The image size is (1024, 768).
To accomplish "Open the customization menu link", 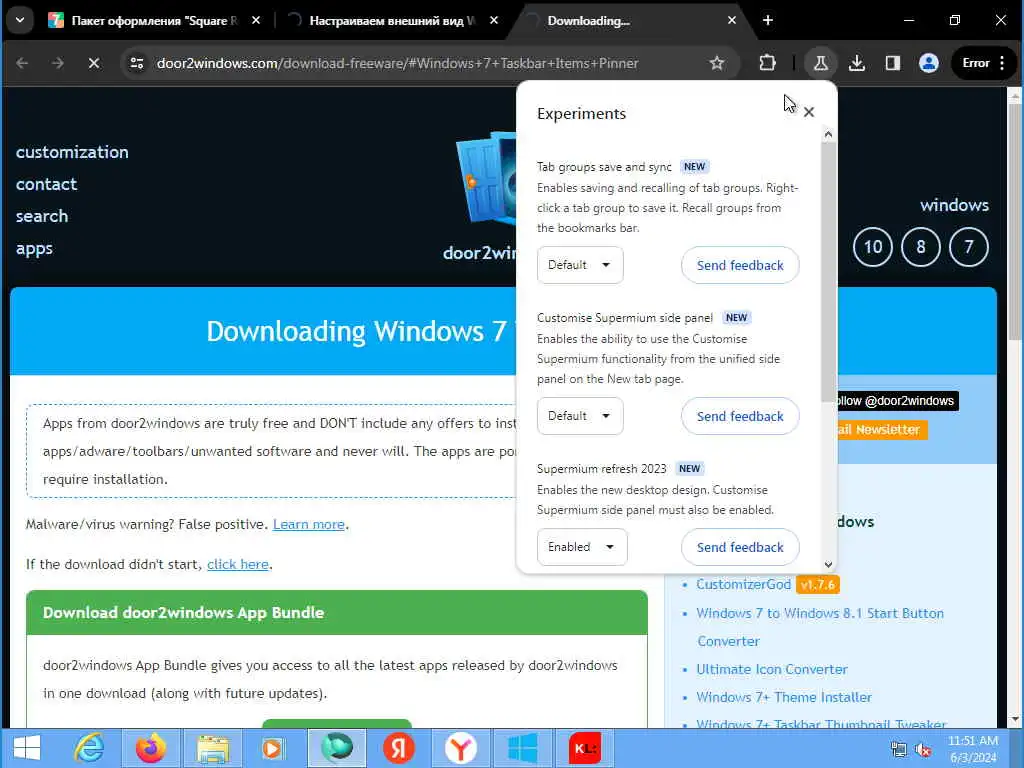I will (72, 152).
